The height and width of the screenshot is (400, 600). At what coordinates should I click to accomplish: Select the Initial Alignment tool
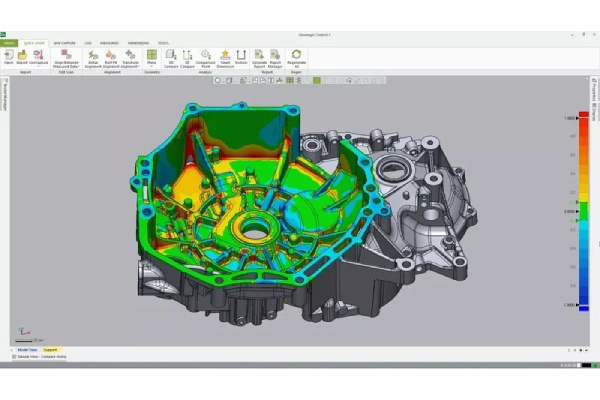point(93,57)
